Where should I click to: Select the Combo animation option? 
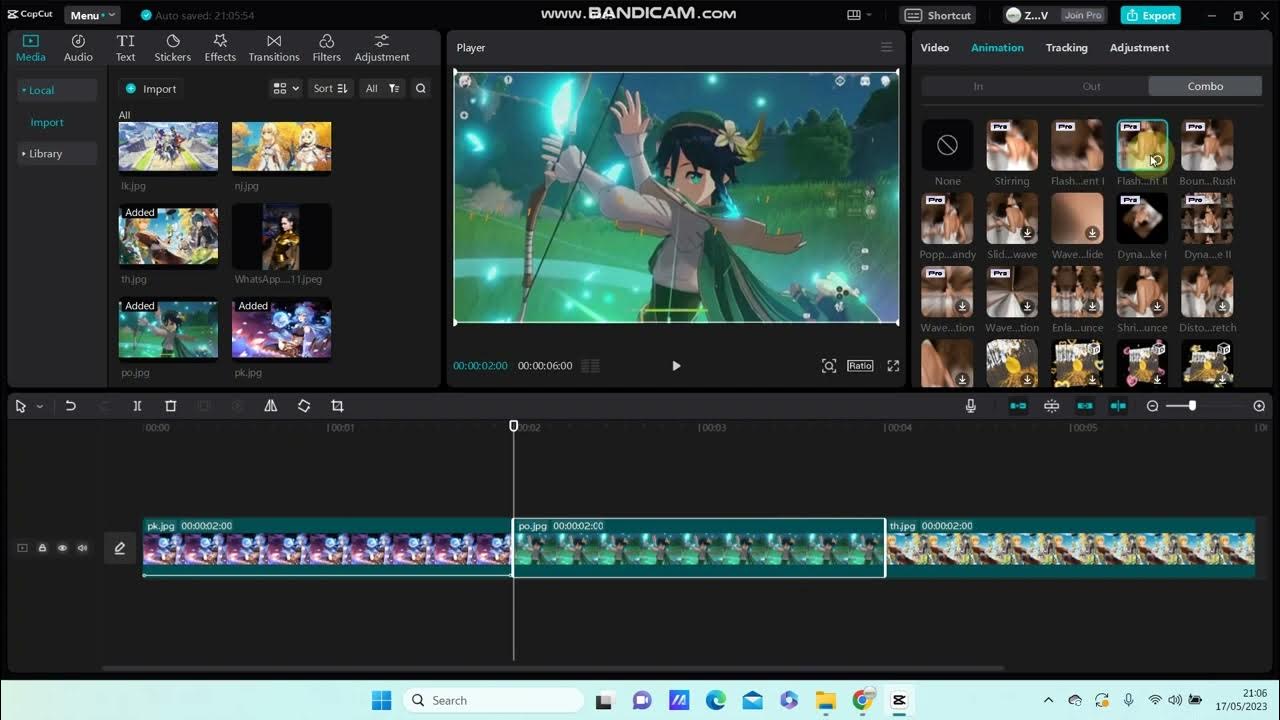coord(1205,86)
